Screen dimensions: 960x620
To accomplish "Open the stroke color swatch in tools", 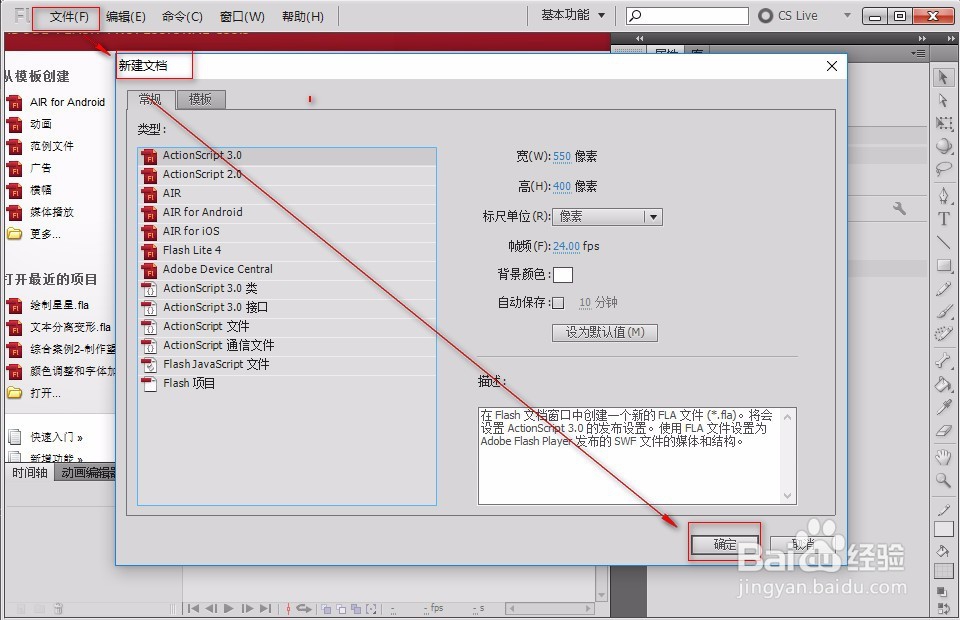I will coord(943,529).
